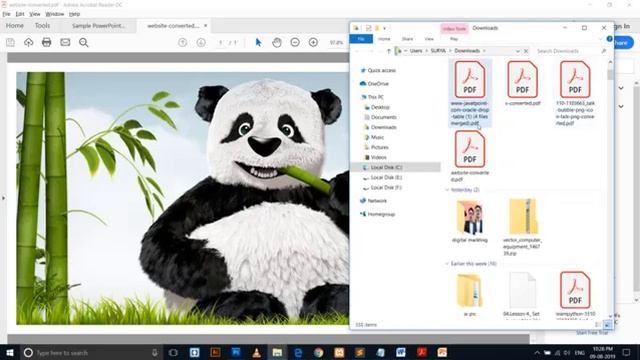
Task: Select Quick access in navigation pane
Action: click(x=381, y=70)
